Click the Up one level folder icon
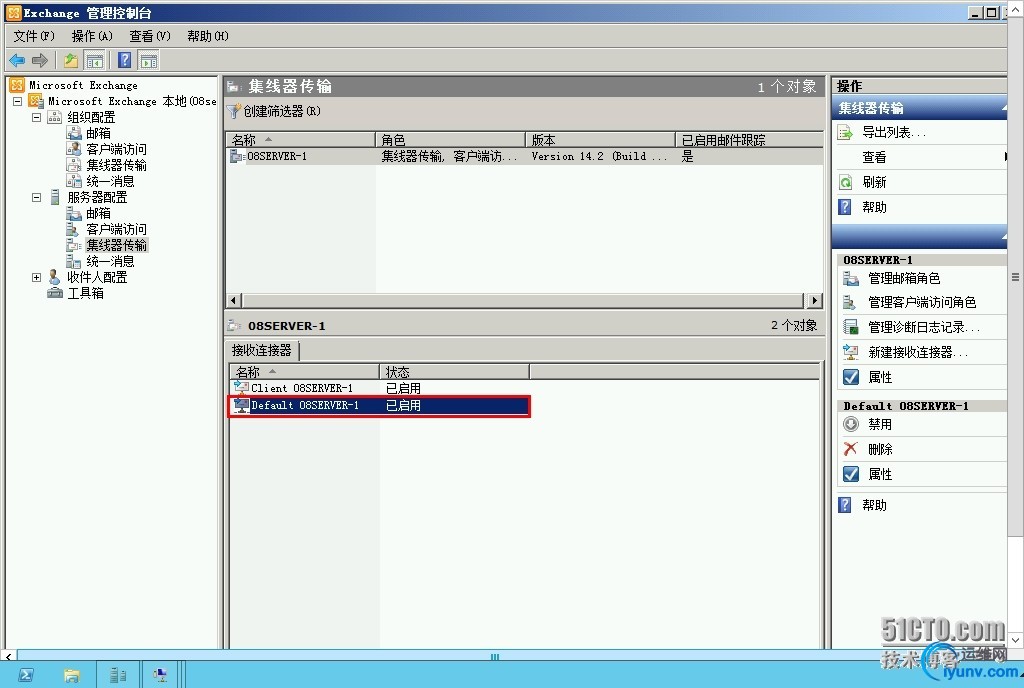Image resolution: width=1024 pixels, height=688 pixels. (71, 61)
